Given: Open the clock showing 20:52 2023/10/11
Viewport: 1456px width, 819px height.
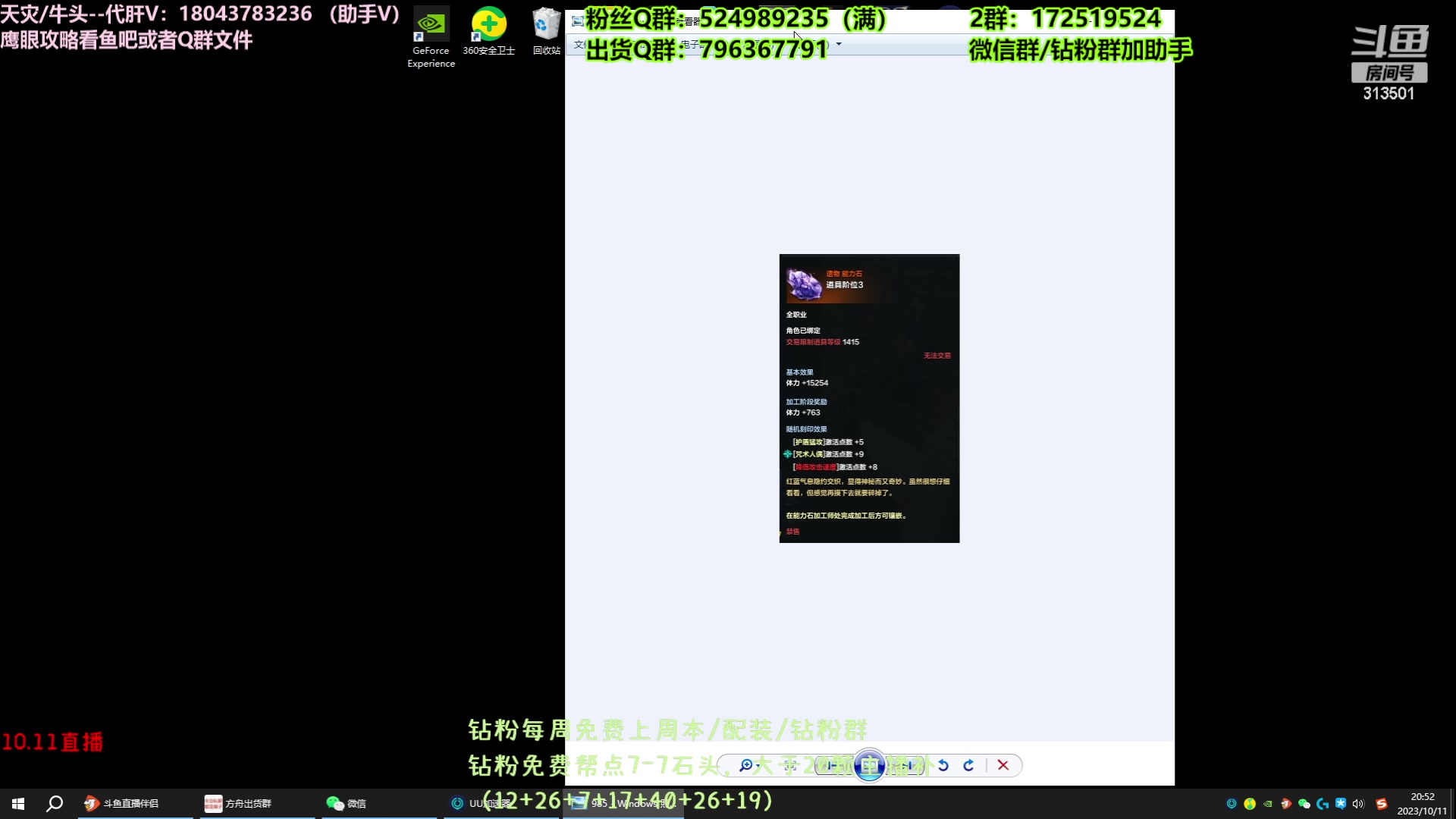Looking at the screenshot, I should pos(1422,804).
